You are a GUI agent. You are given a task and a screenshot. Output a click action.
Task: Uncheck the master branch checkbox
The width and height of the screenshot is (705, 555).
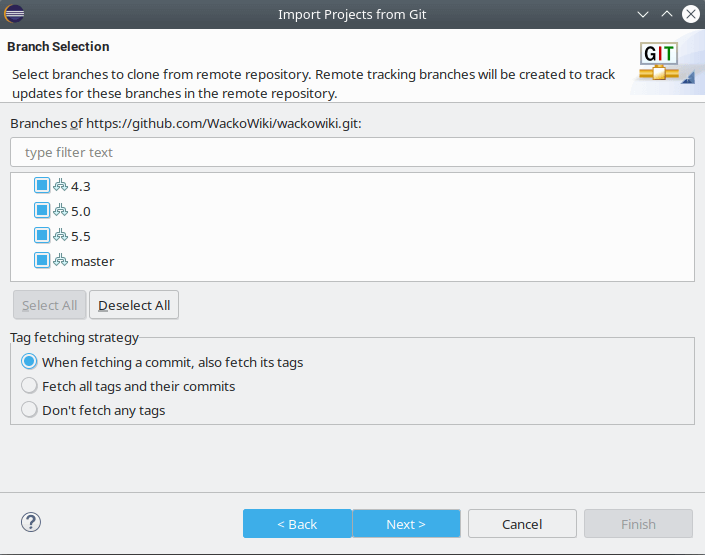(42, 260)
